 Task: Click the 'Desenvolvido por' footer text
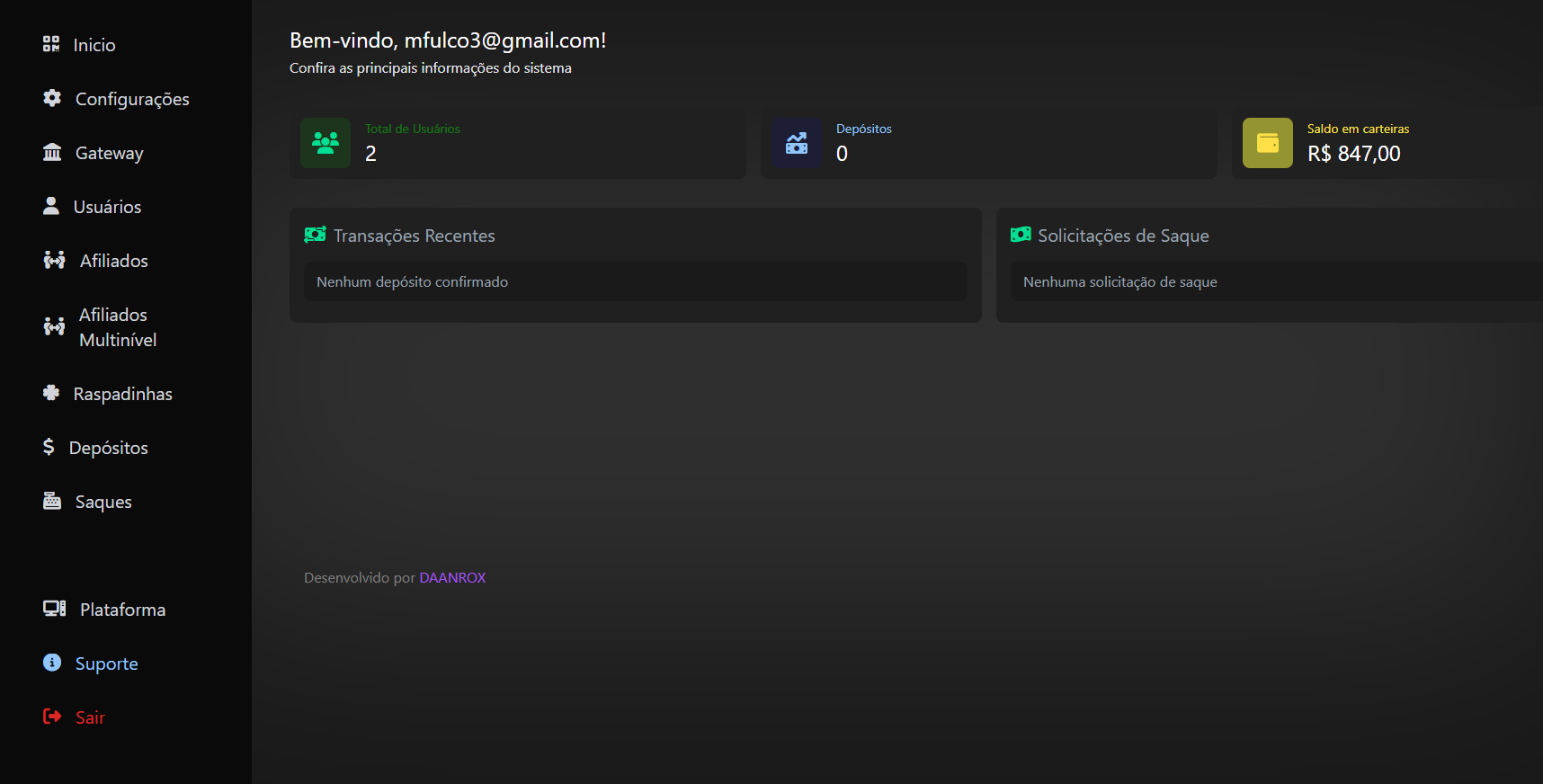click(360, 577)
